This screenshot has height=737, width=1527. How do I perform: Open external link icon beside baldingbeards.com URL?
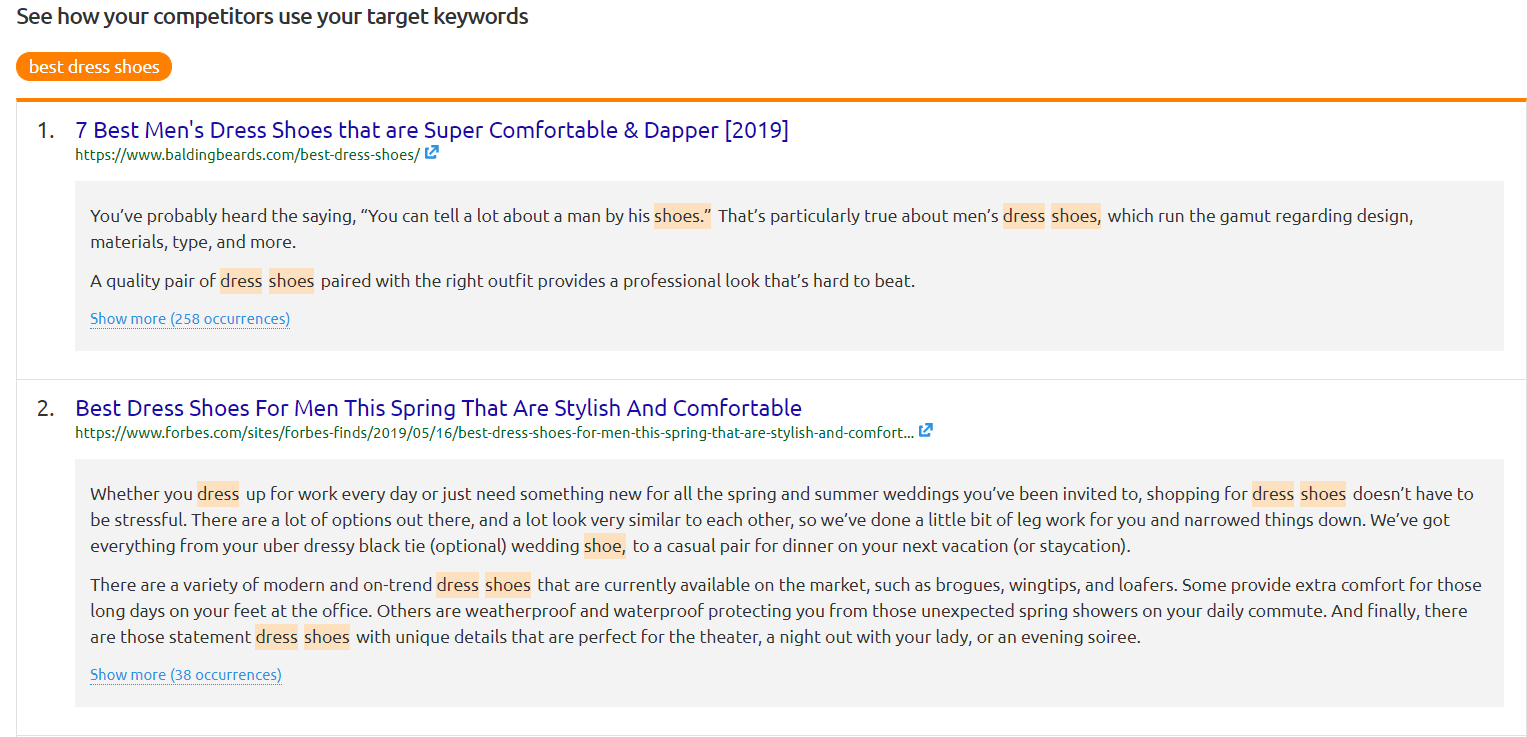[431, 153]
